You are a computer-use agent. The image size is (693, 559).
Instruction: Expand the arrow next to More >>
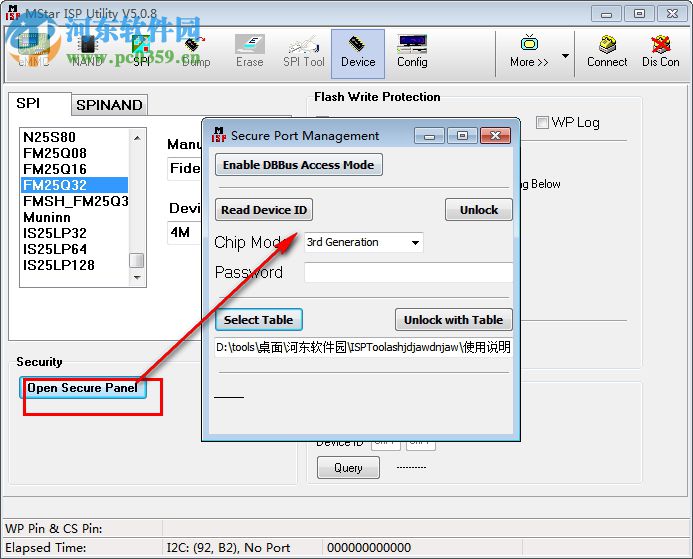click(x=565, y=56)
